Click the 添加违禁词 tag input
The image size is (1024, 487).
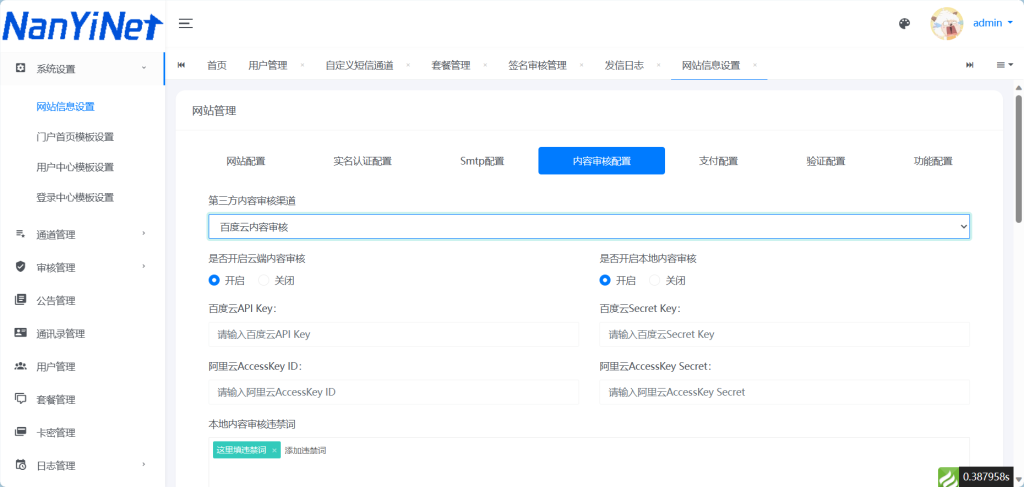306,450
